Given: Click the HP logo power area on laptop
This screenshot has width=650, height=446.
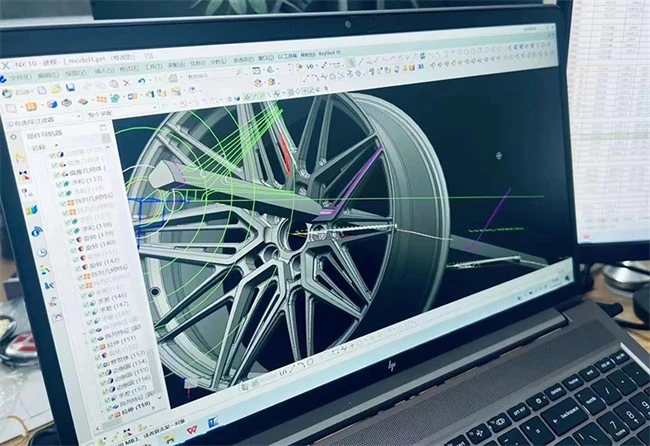Looking at the screenshot, I should [391, 365].
